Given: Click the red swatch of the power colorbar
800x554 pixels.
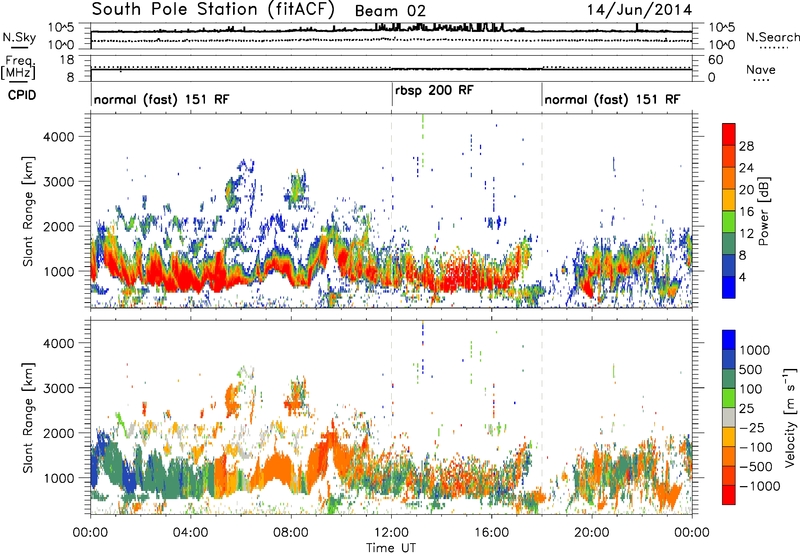Looking at the screenshot, I should (729, 134).
